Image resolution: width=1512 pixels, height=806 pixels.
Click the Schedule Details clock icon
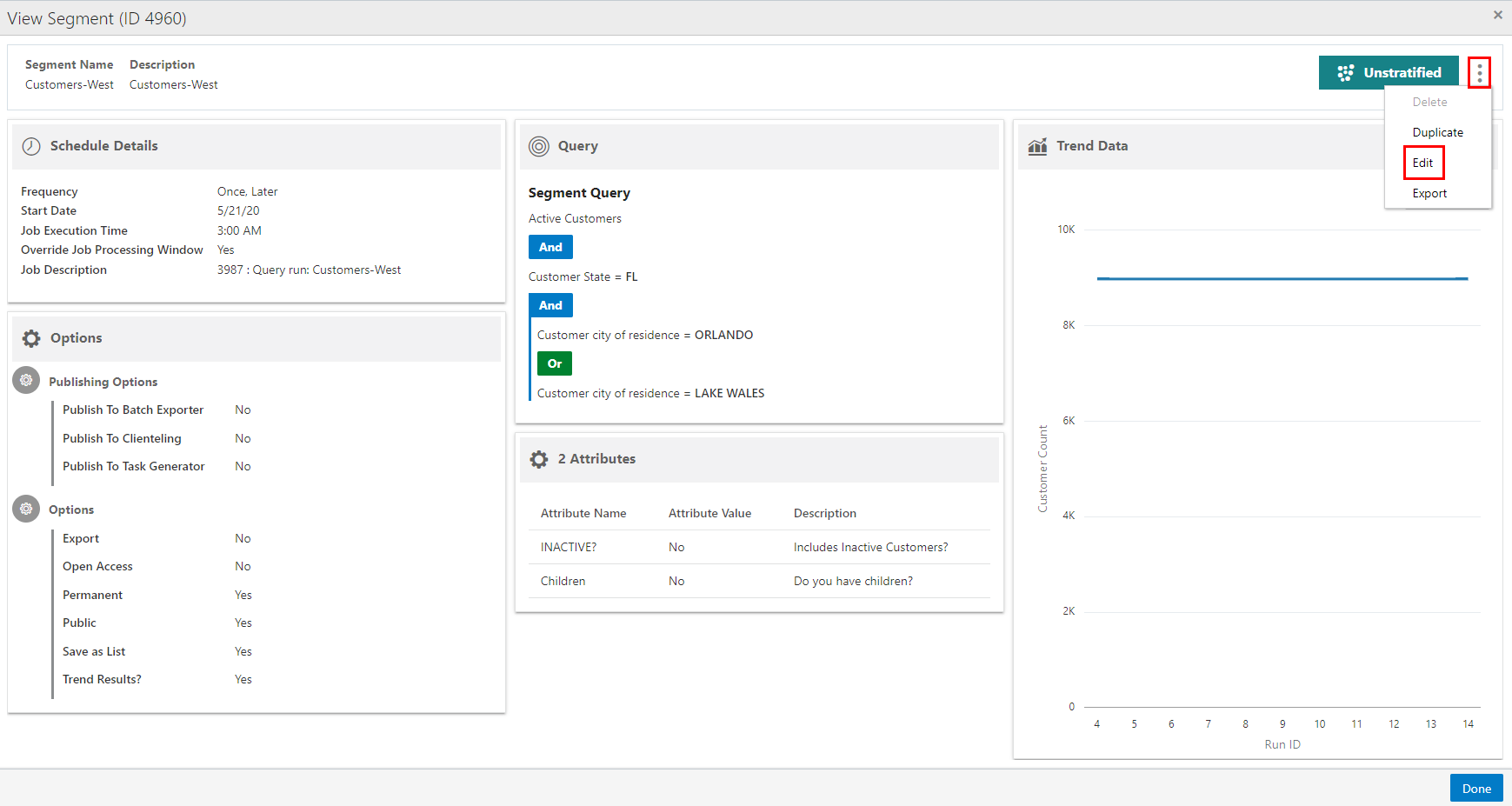click(31, 146)
